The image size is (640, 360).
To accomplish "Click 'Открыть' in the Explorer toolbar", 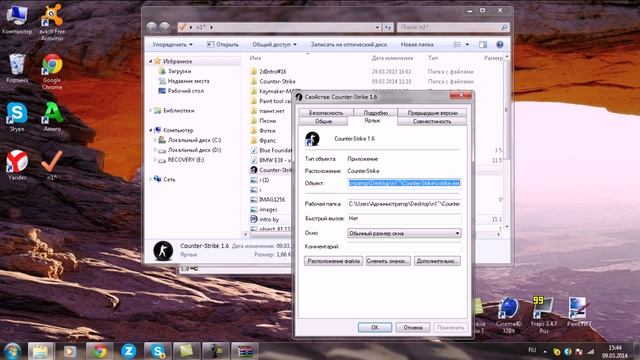I will [x=222, y=44].
